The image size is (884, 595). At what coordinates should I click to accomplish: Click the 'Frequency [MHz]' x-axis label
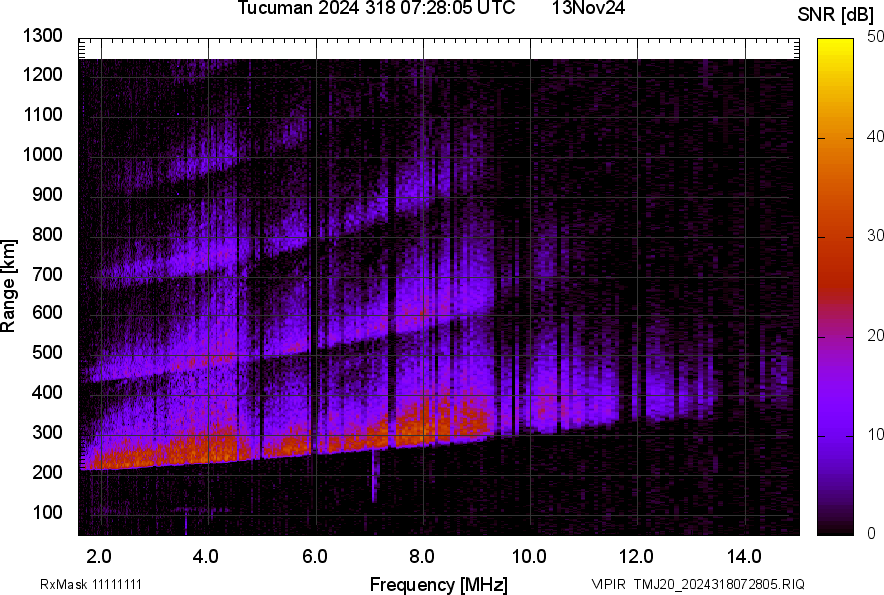coord(438,584)
